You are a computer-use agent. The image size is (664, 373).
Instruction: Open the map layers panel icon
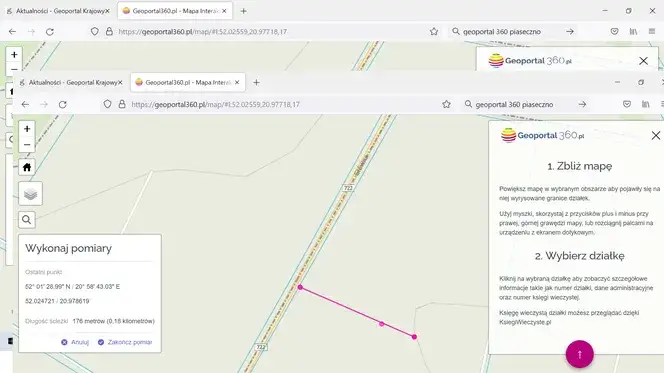point(30,194)
